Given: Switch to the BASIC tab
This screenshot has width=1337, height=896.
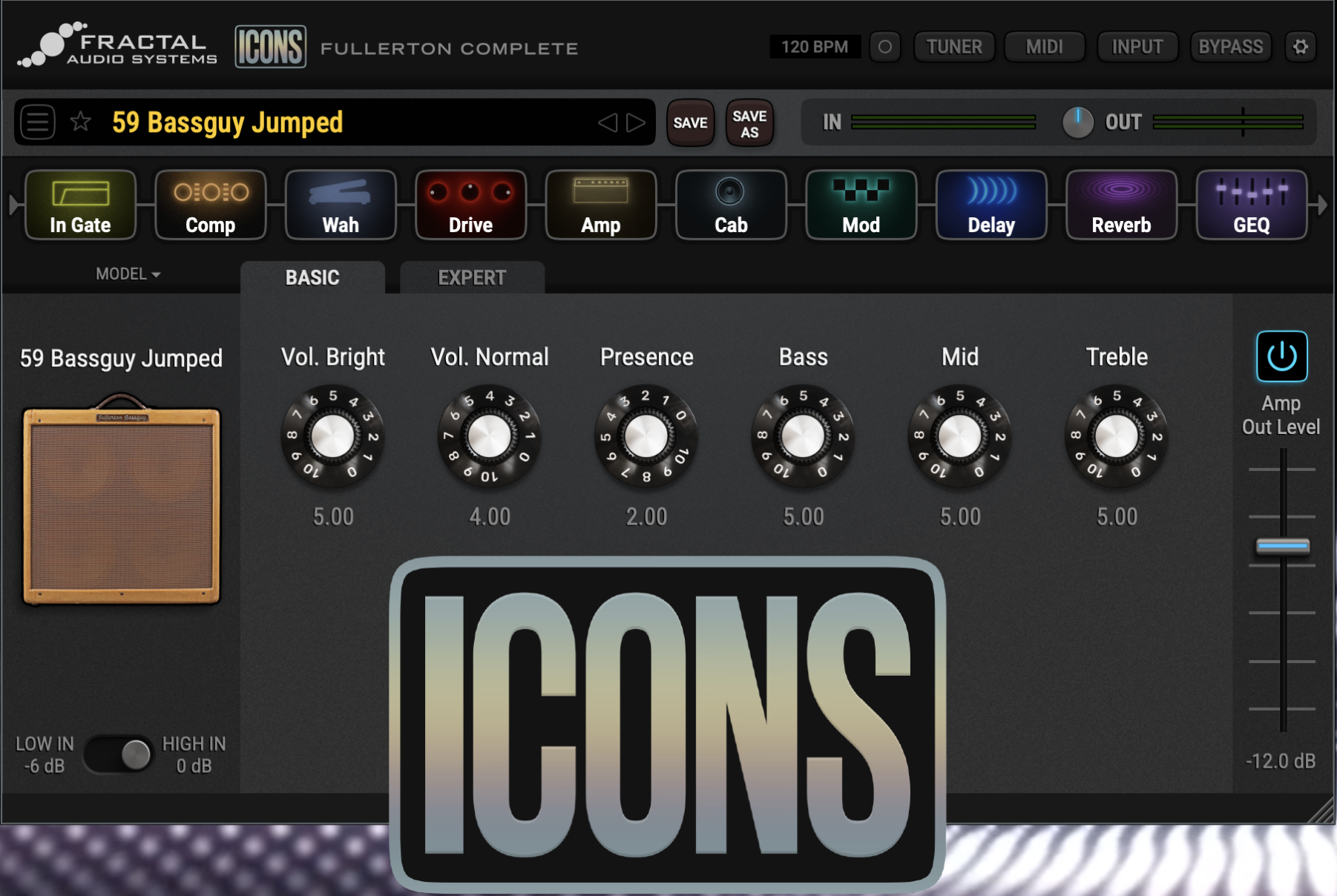Looking at the screenshot, I should (x=312, y=277).
